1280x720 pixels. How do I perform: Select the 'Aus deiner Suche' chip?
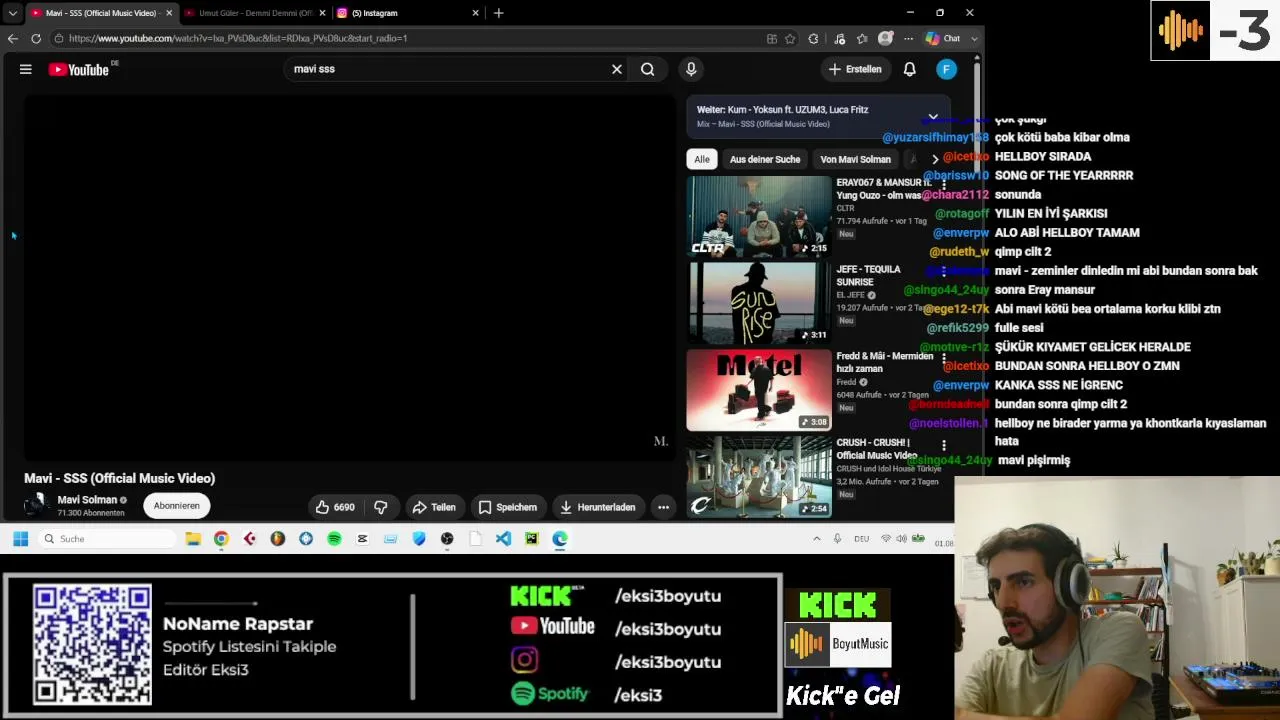coord(765,159)
